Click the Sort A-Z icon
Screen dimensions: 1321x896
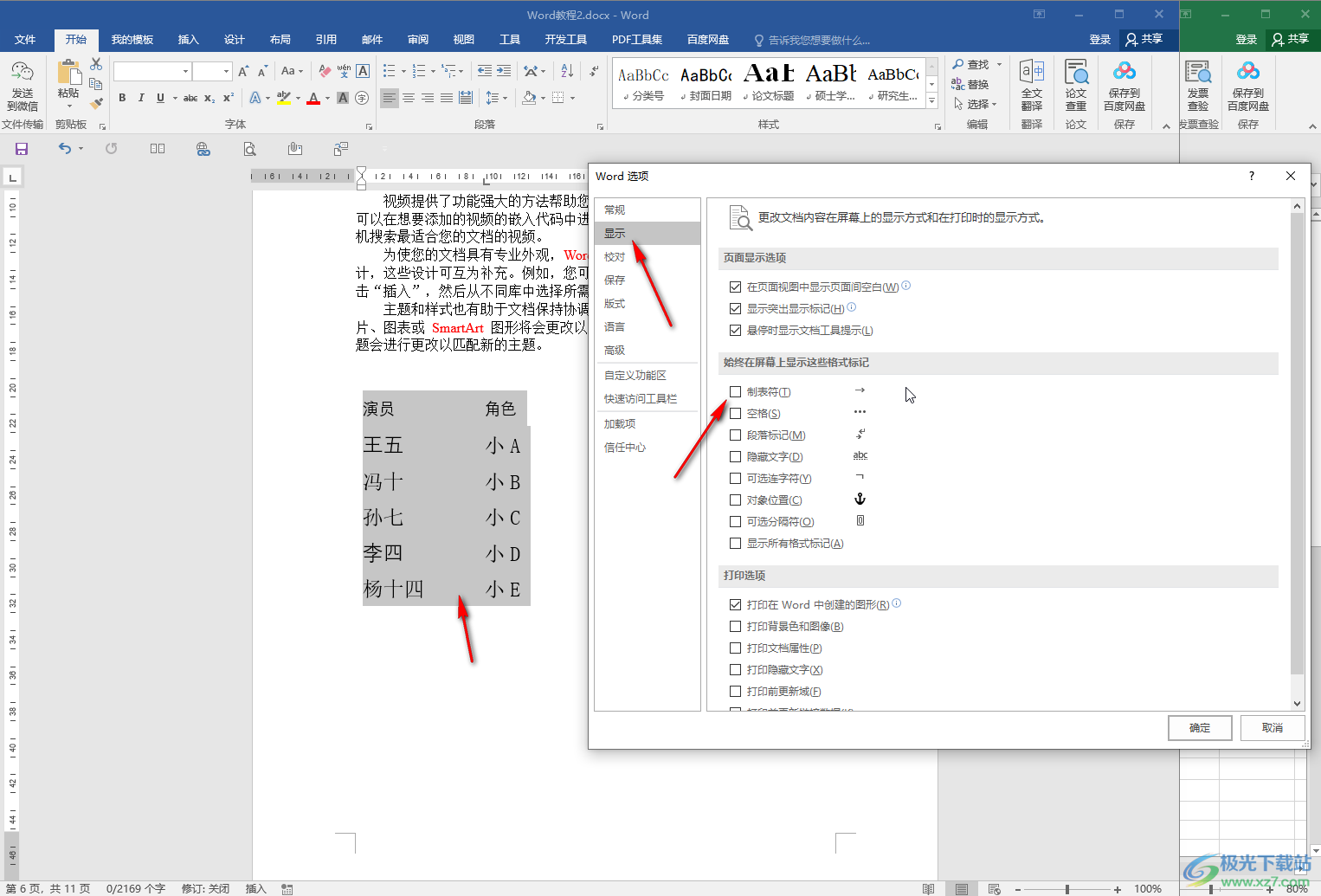[x=567, y=71]
